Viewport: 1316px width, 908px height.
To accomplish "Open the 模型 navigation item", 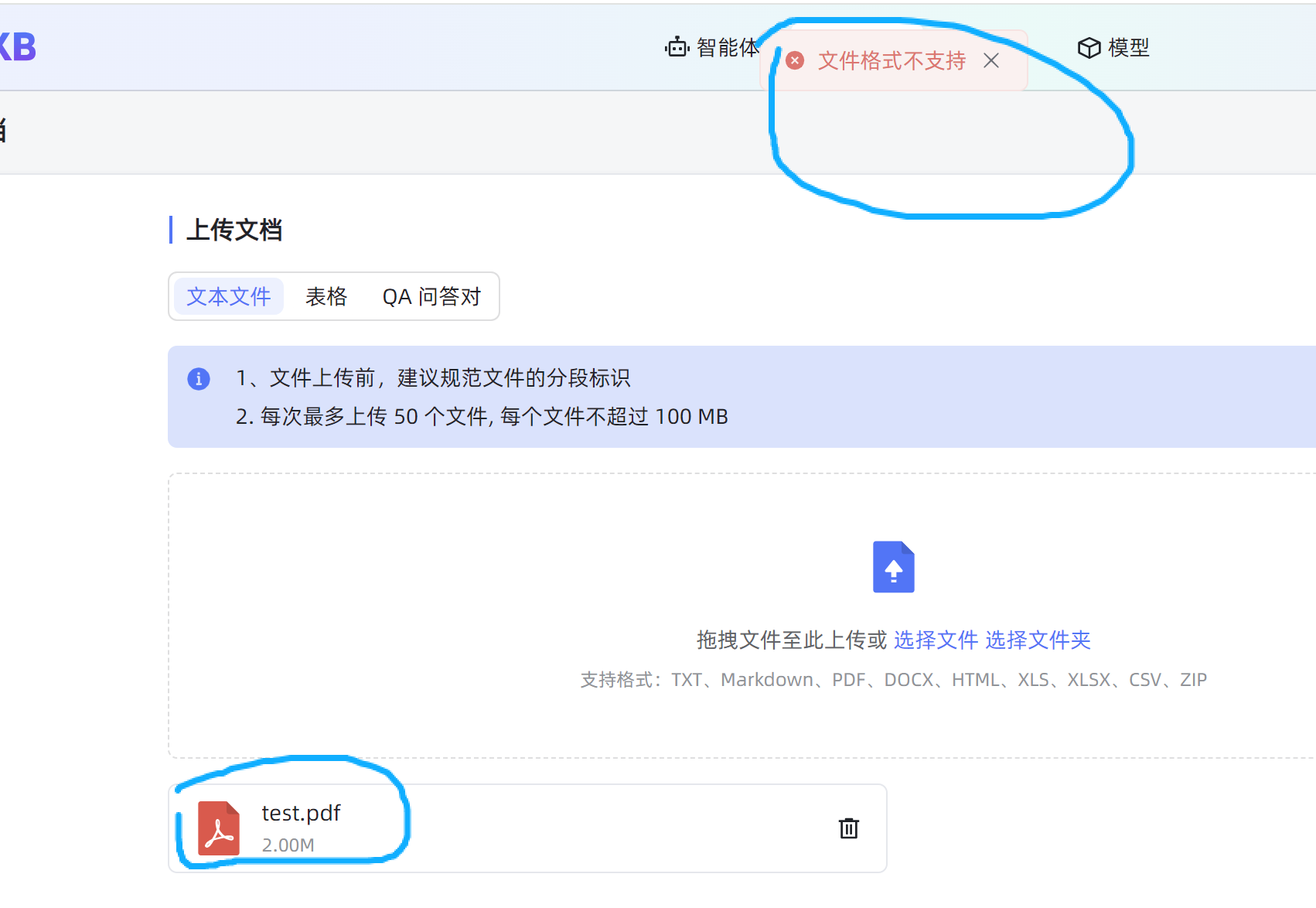I will pyautogui.click(x=1128, y=48).
